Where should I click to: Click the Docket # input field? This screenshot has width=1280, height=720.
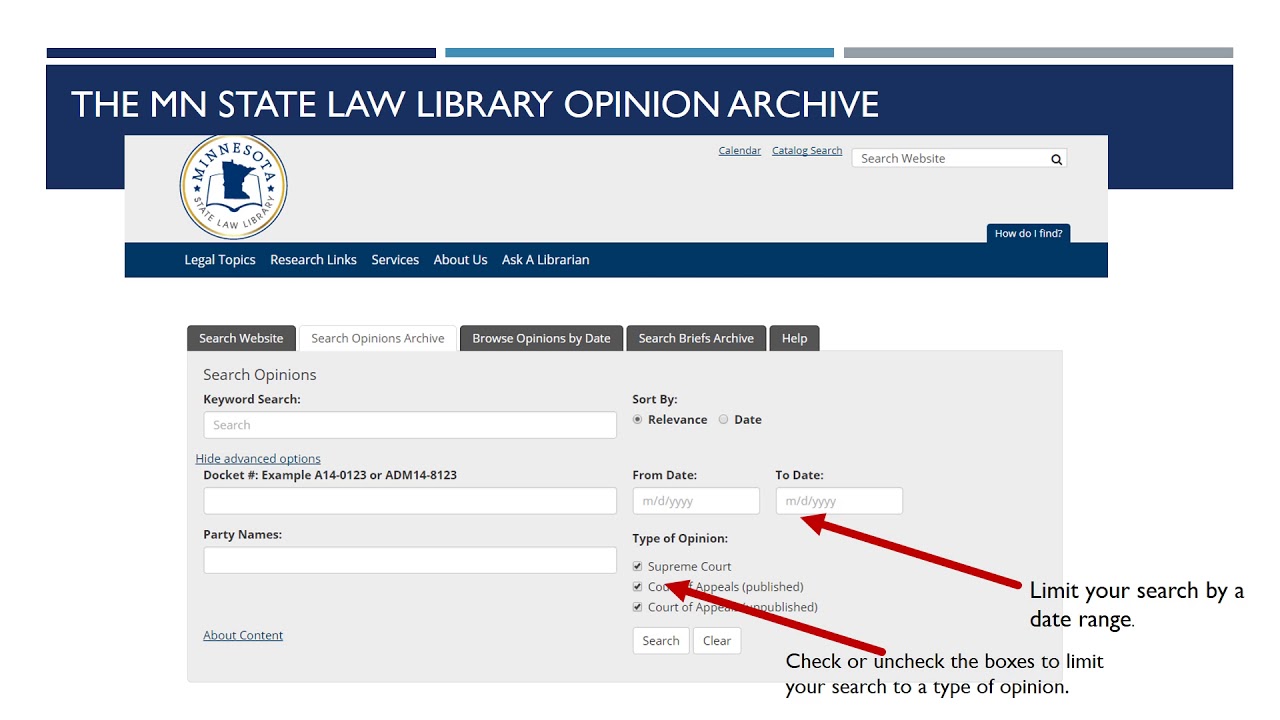(410, 501)
